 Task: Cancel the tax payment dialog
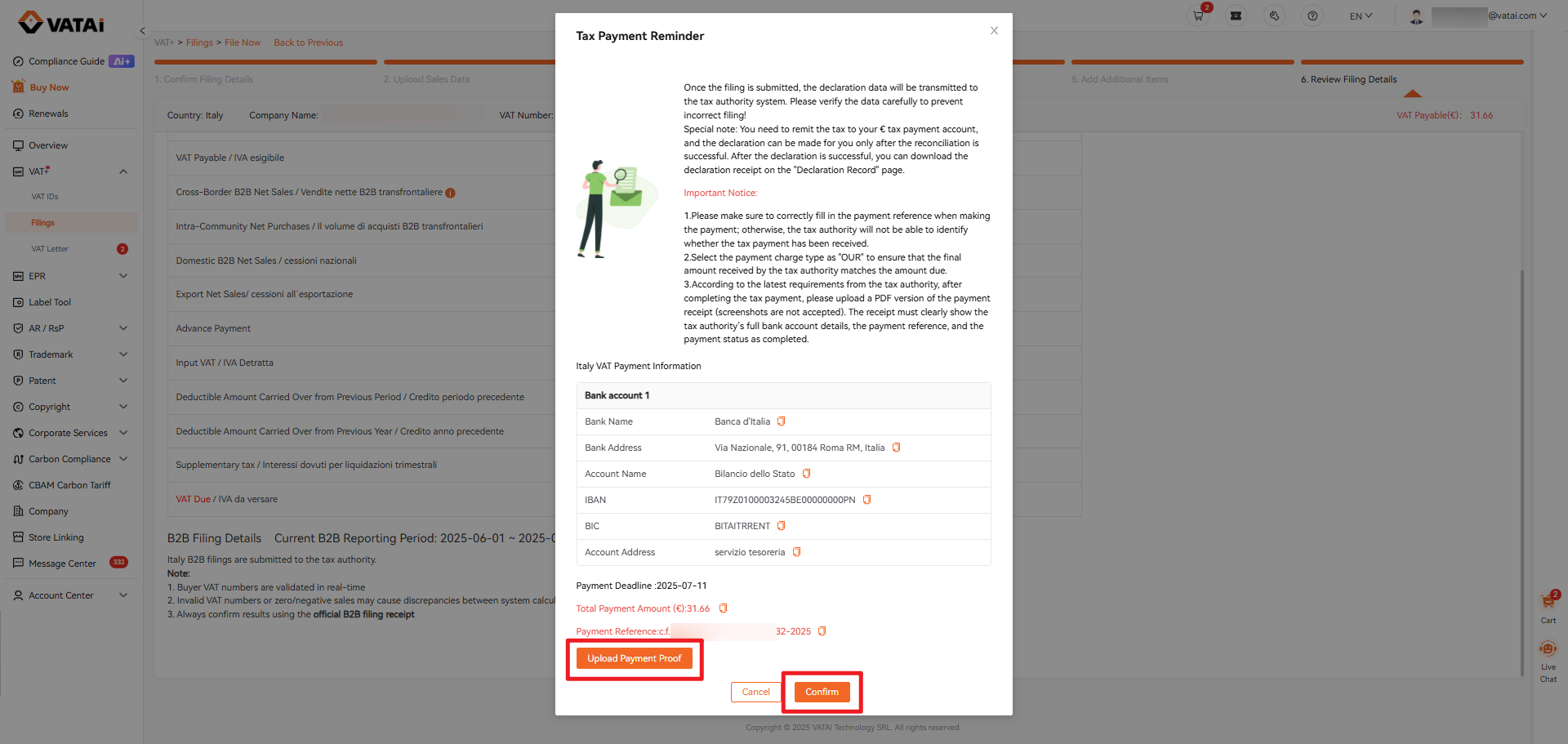point(755,692)
